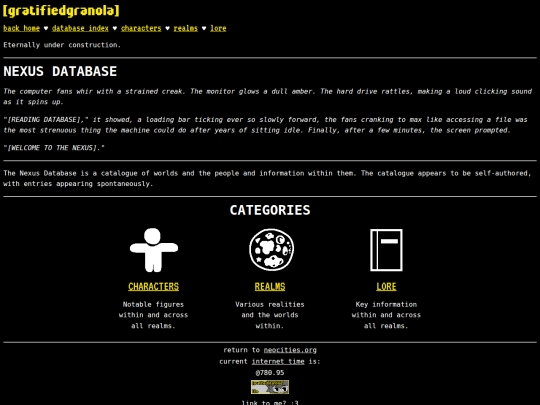Go to back home link
The height and width of the screenshot is (405, 540).
tap(21, 28)
